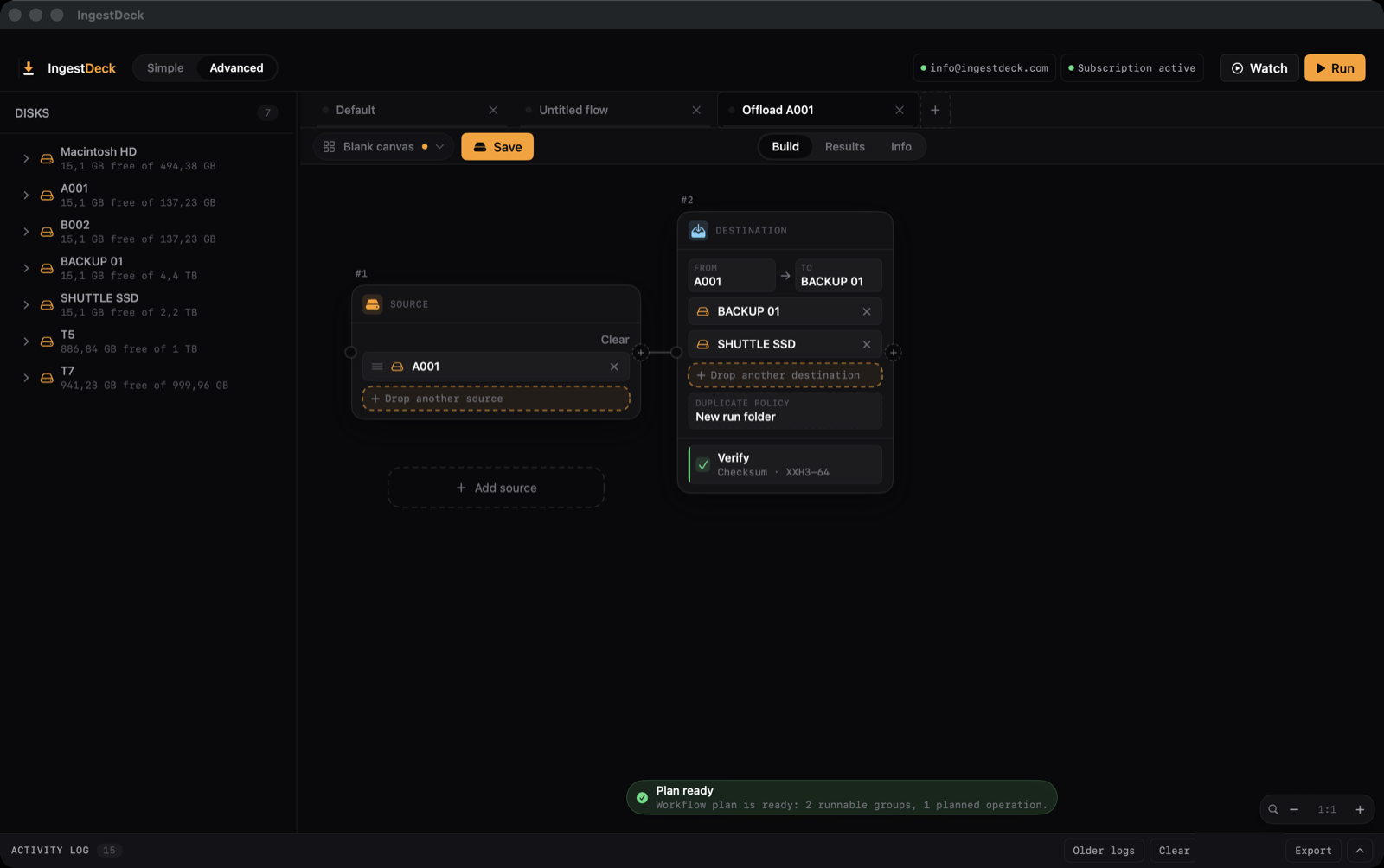Switch to the Results view
This screenshot has width=1384, height=868.
point(845,147)
